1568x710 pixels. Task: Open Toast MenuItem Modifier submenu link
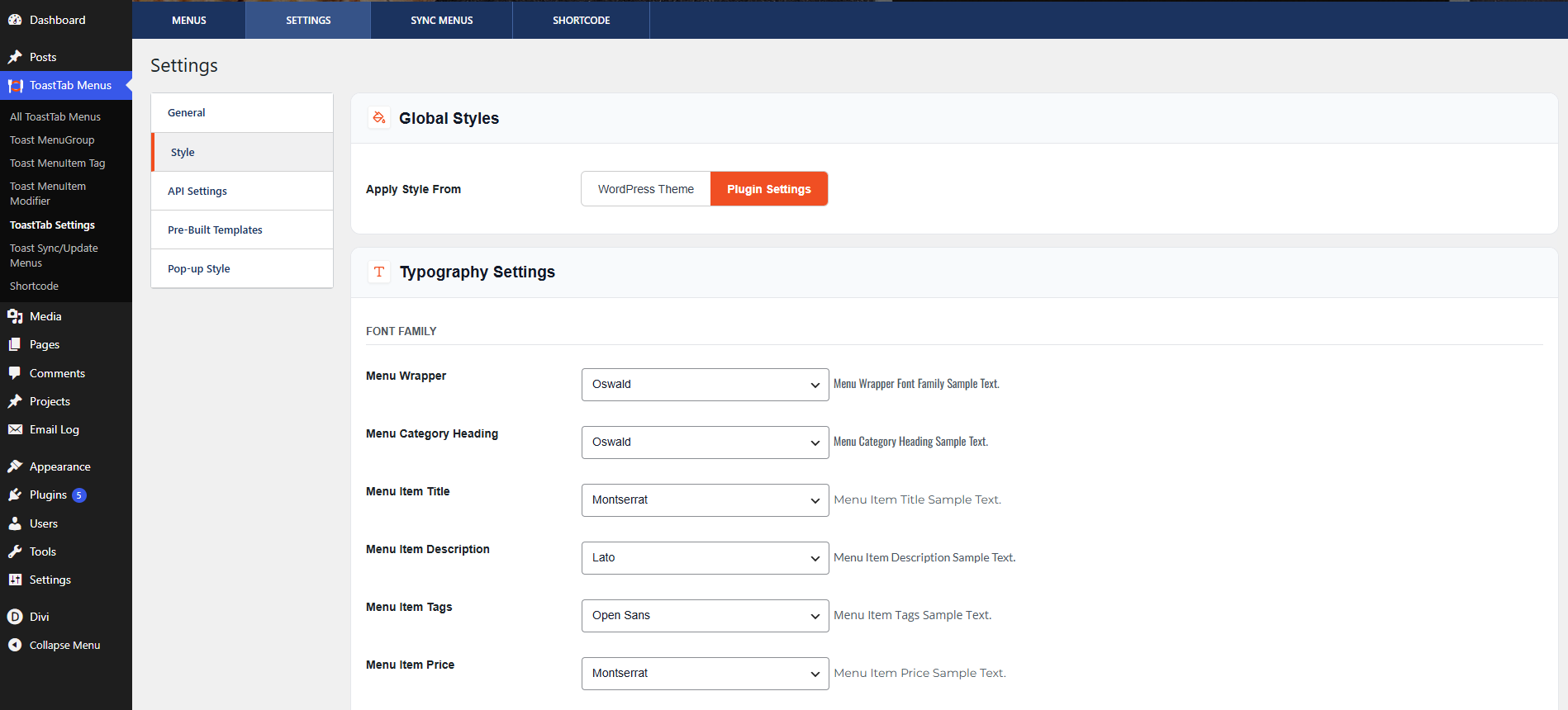48,194
